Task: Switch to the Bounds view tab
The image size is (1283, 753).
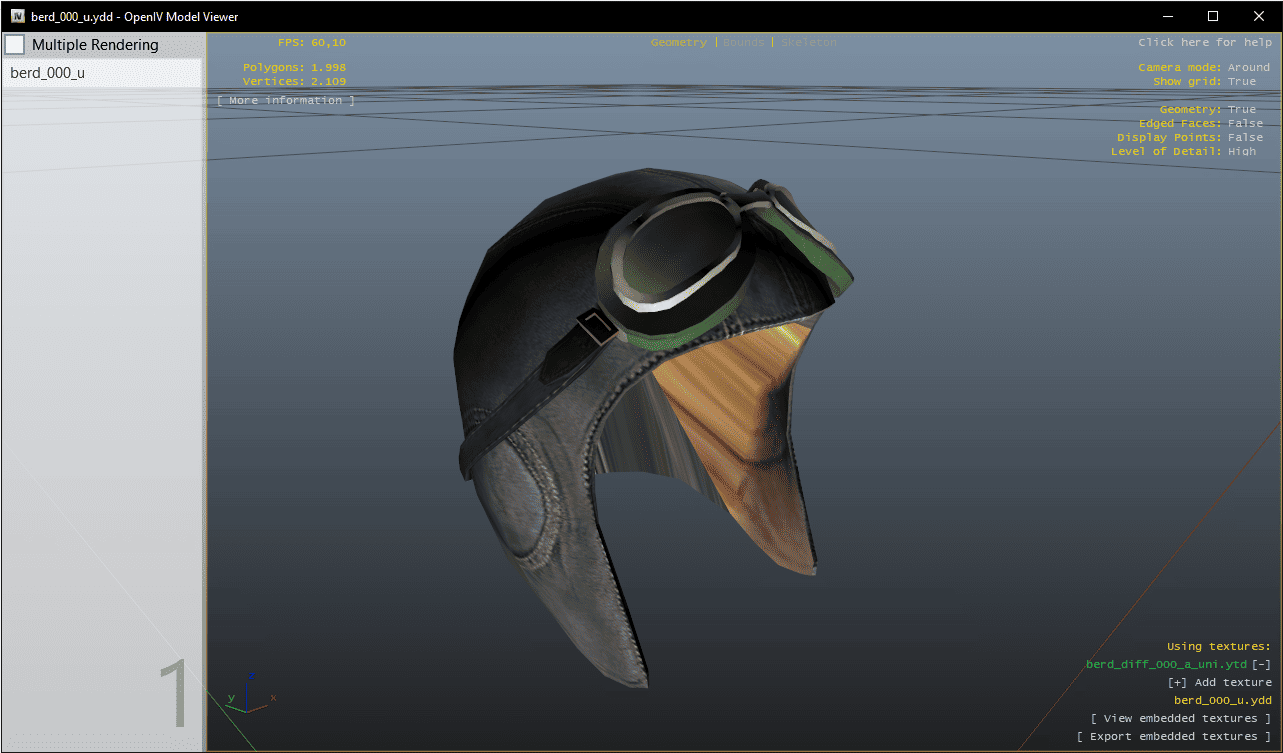Action: click(743, 43)
